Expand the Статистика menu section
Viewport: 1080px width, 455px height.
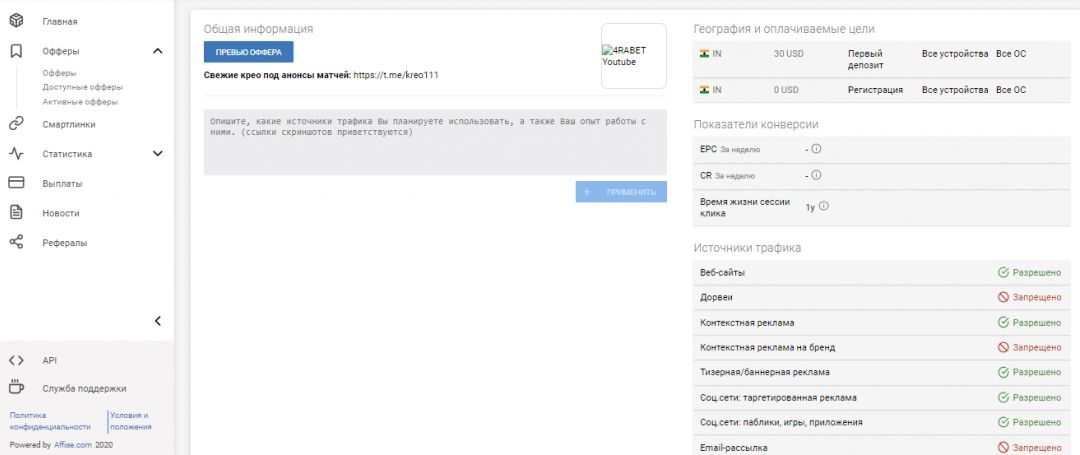pyautogui.click(x=157, y=154)
